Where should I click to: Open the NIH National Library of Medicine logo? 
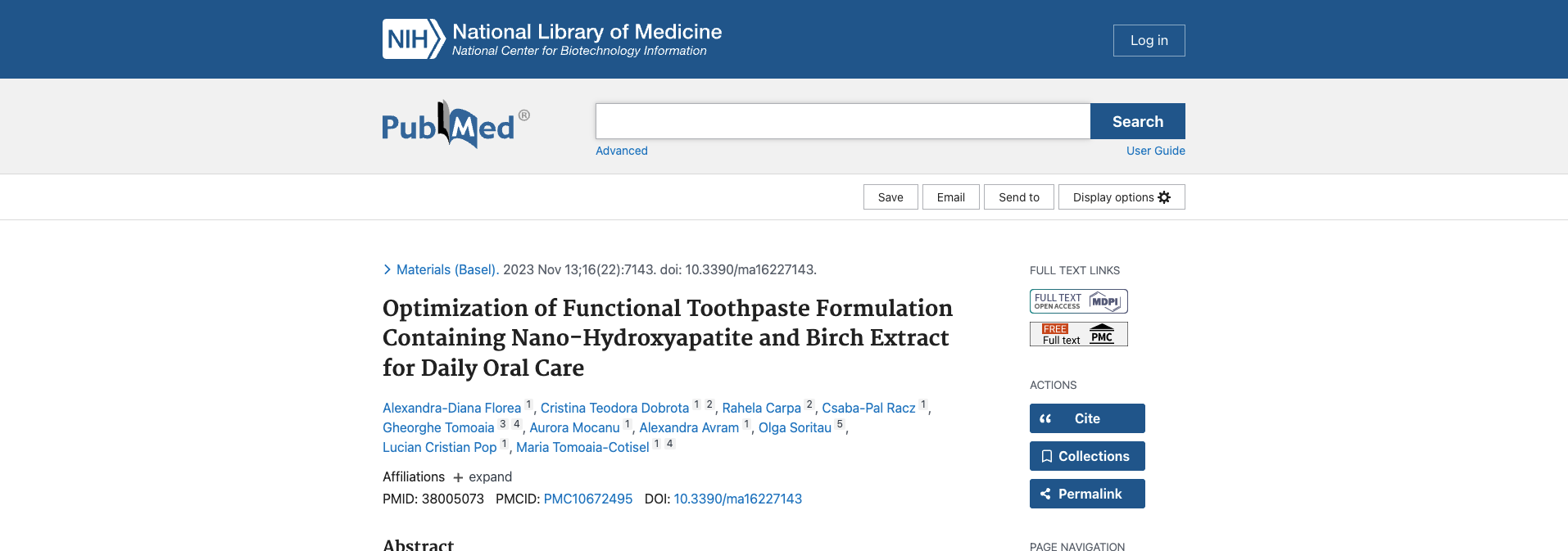552,39
